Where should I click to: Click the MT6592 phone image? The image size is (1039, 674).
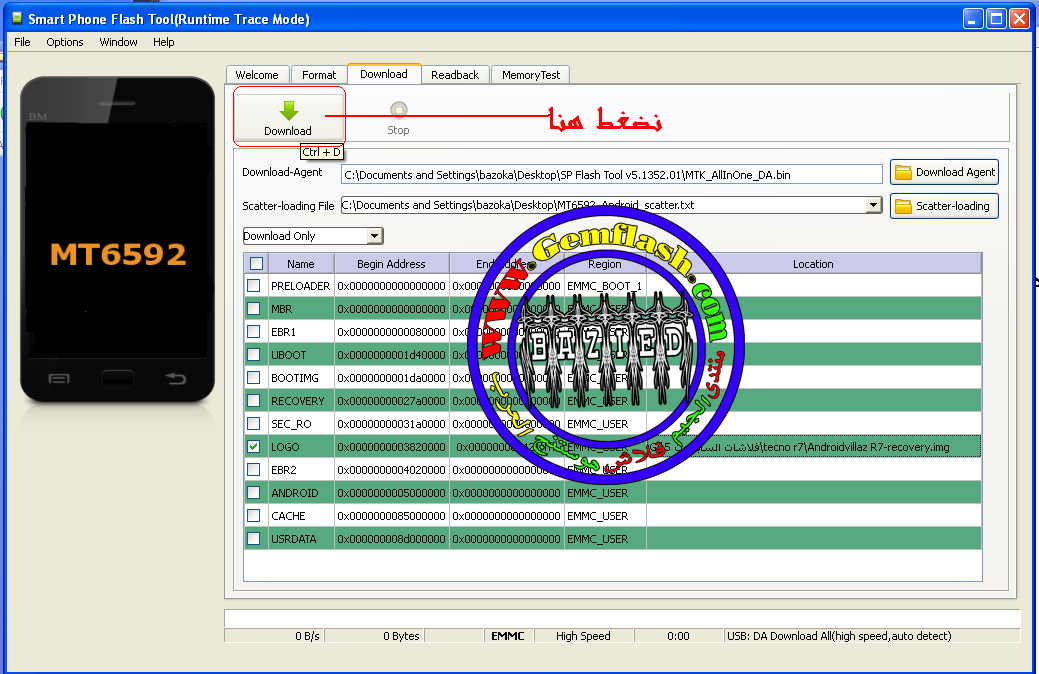118,240
